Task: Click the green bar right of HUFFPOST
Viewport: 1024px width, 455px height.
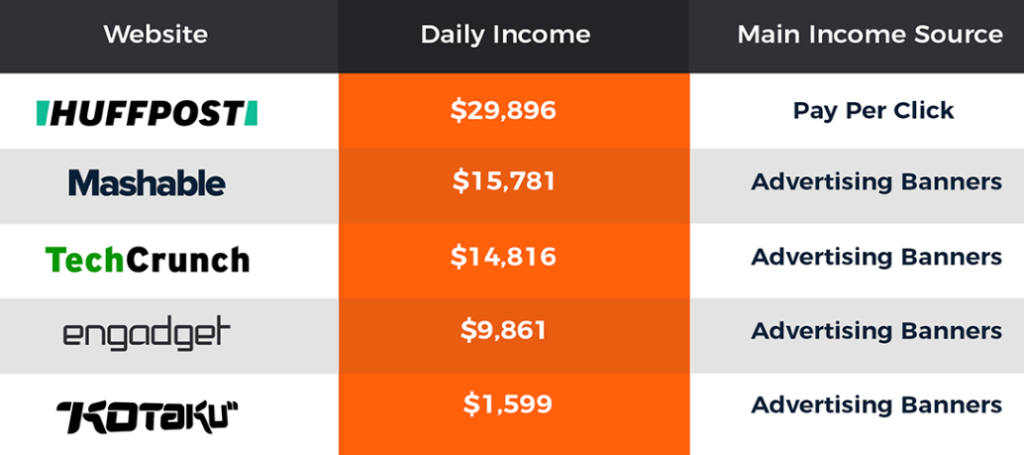Action: (x=251, y=114)
